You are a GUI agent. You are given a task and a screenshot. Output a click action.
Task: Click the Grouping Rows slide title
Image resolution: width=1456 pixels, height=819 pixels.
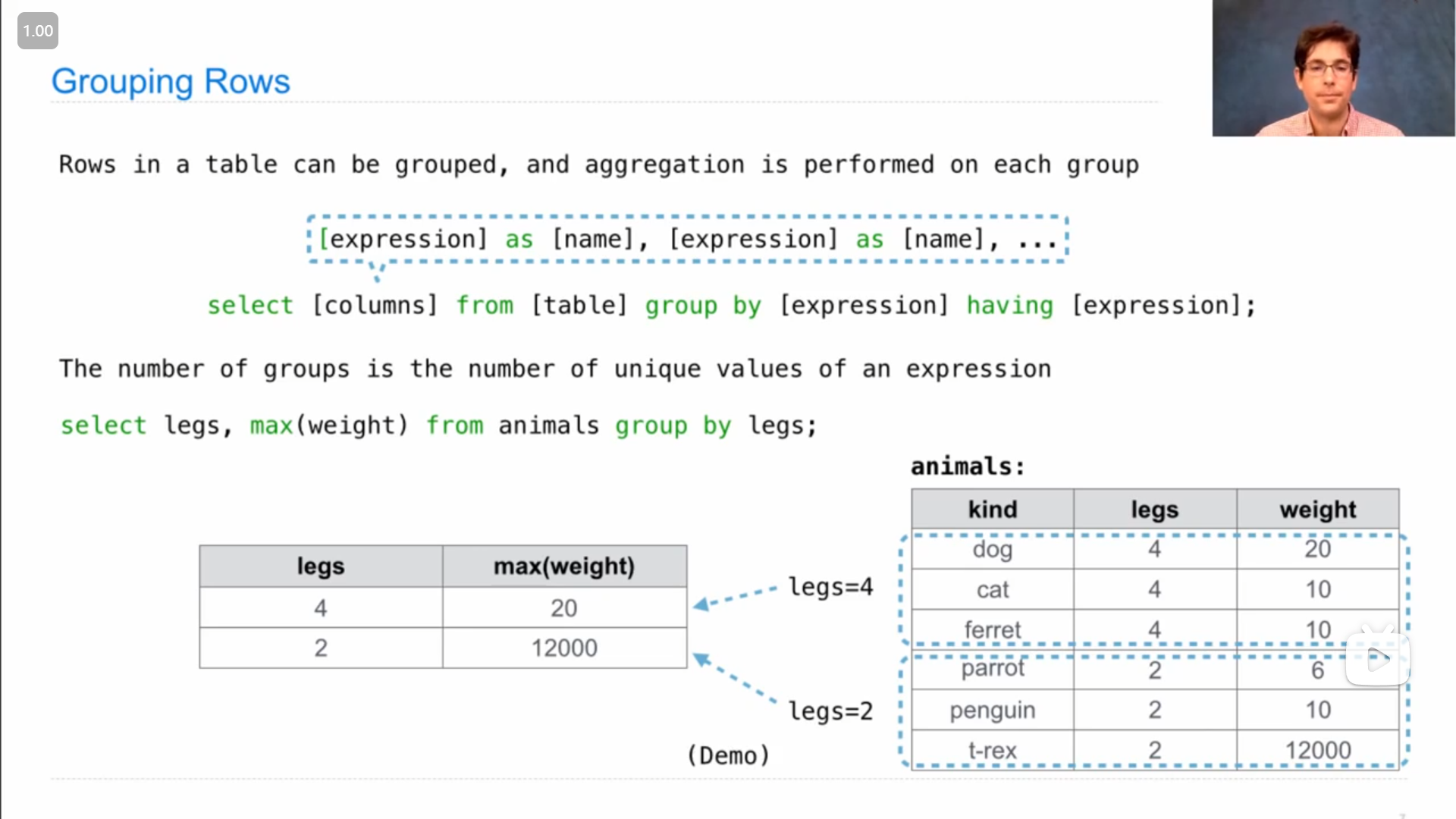click(x=171, y=81)
